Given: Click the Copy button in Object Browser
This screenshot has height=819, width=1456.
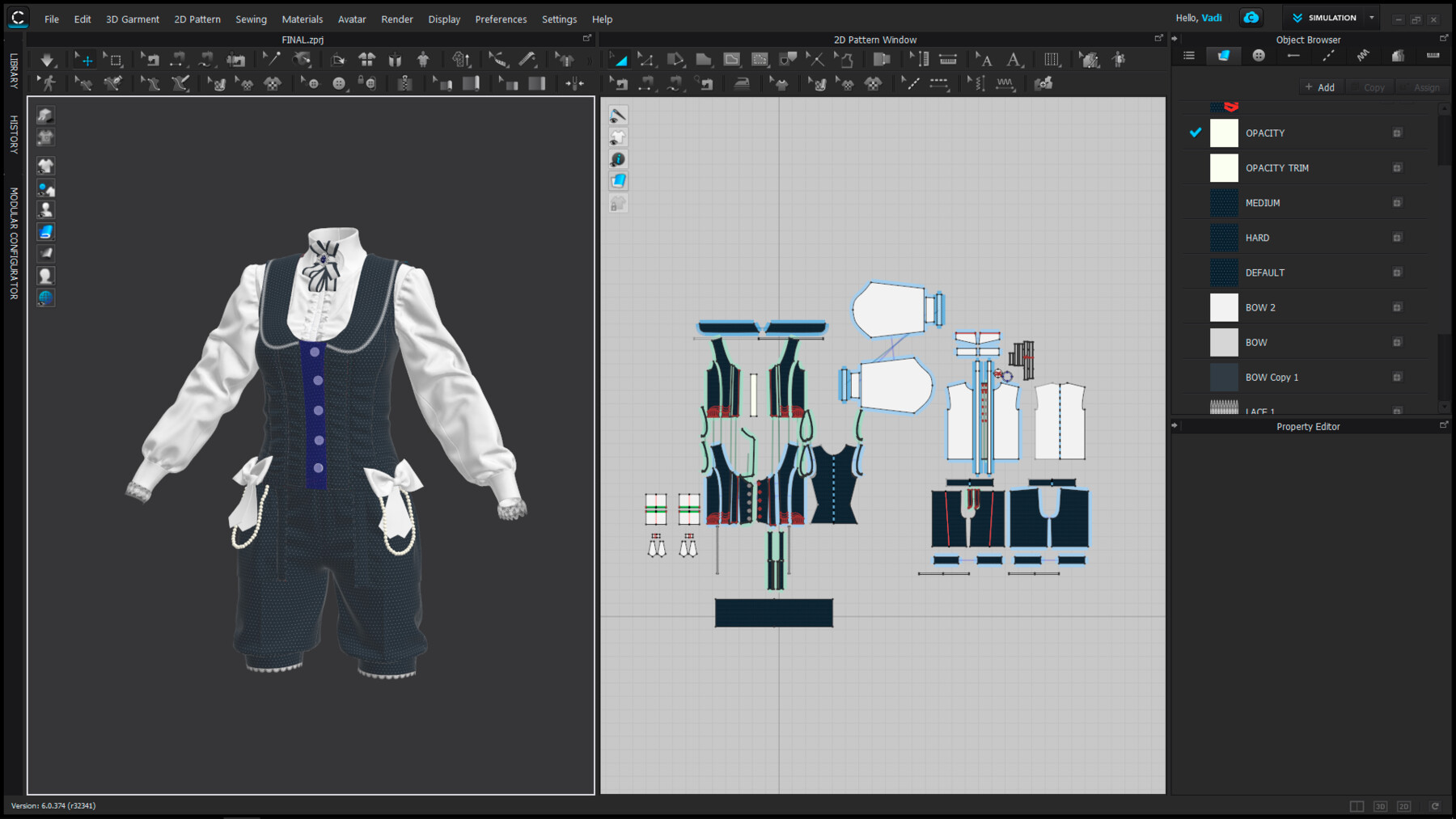Looking at the screenshot, I should (1370, 87).
